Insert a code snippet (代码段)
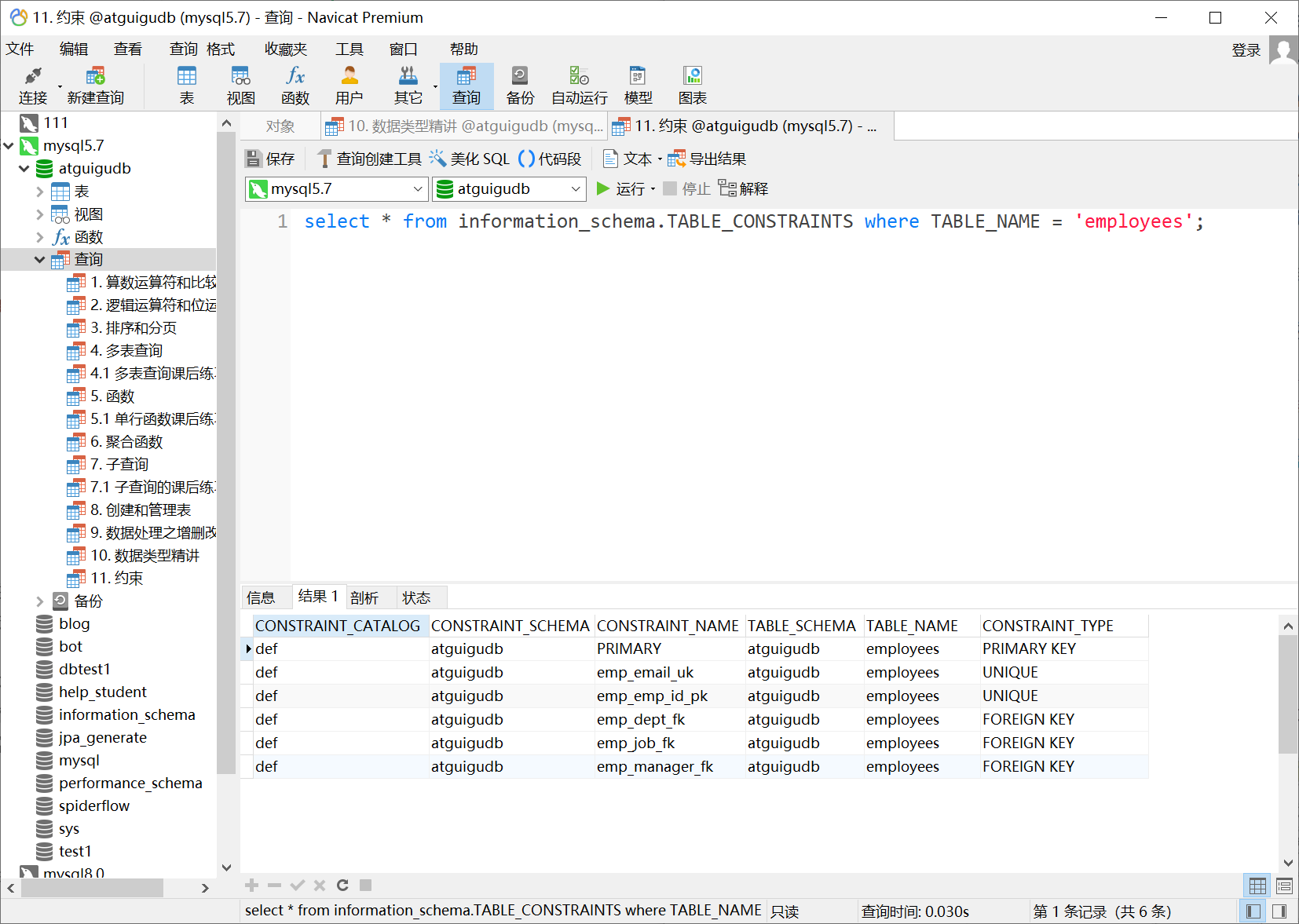1299x924 pixels. click(550, 159)
